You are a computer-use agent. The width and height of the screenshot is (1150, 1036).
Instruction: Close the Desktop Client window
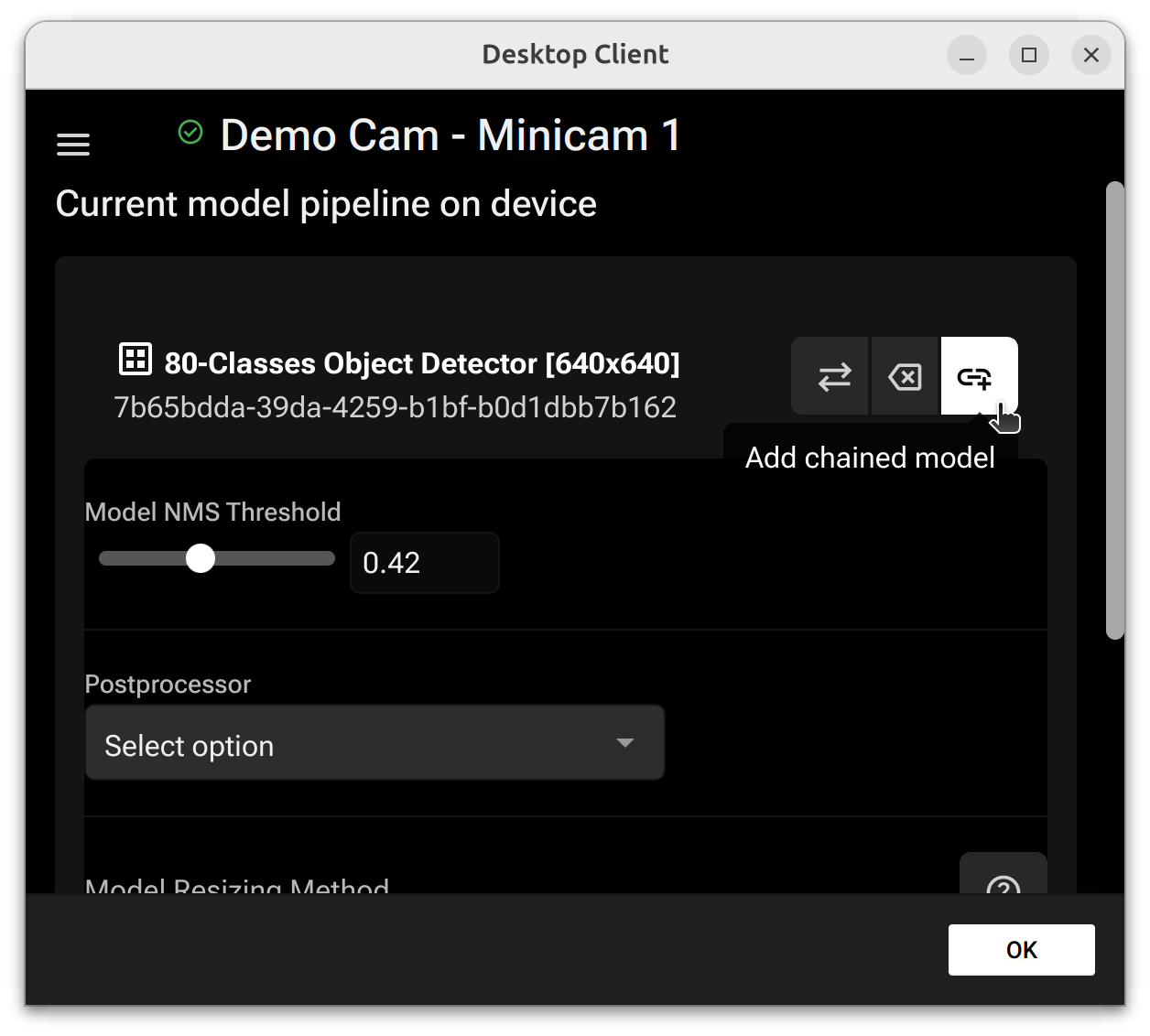[1090, 56]
